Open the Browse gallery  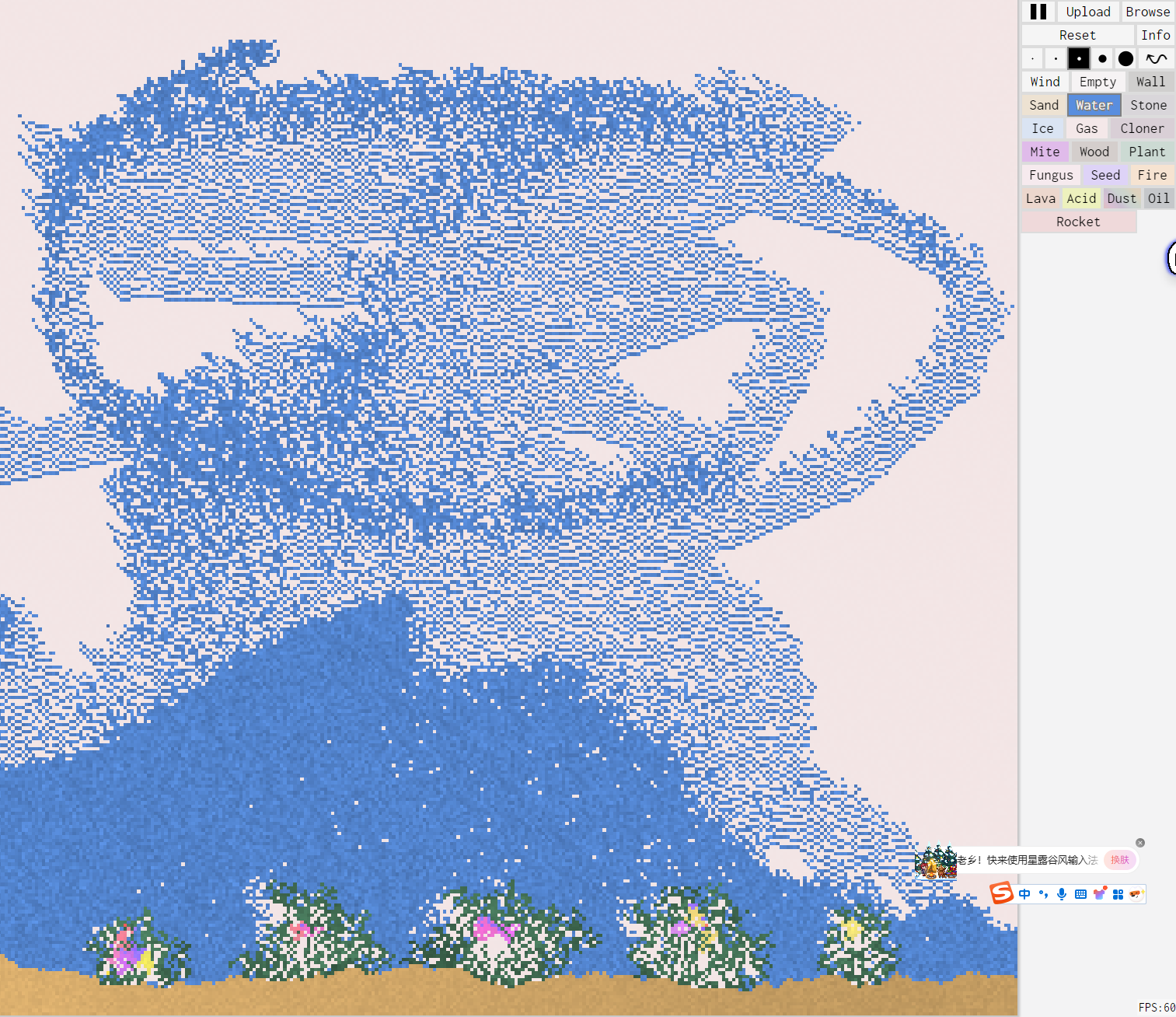coord(1147,12)
